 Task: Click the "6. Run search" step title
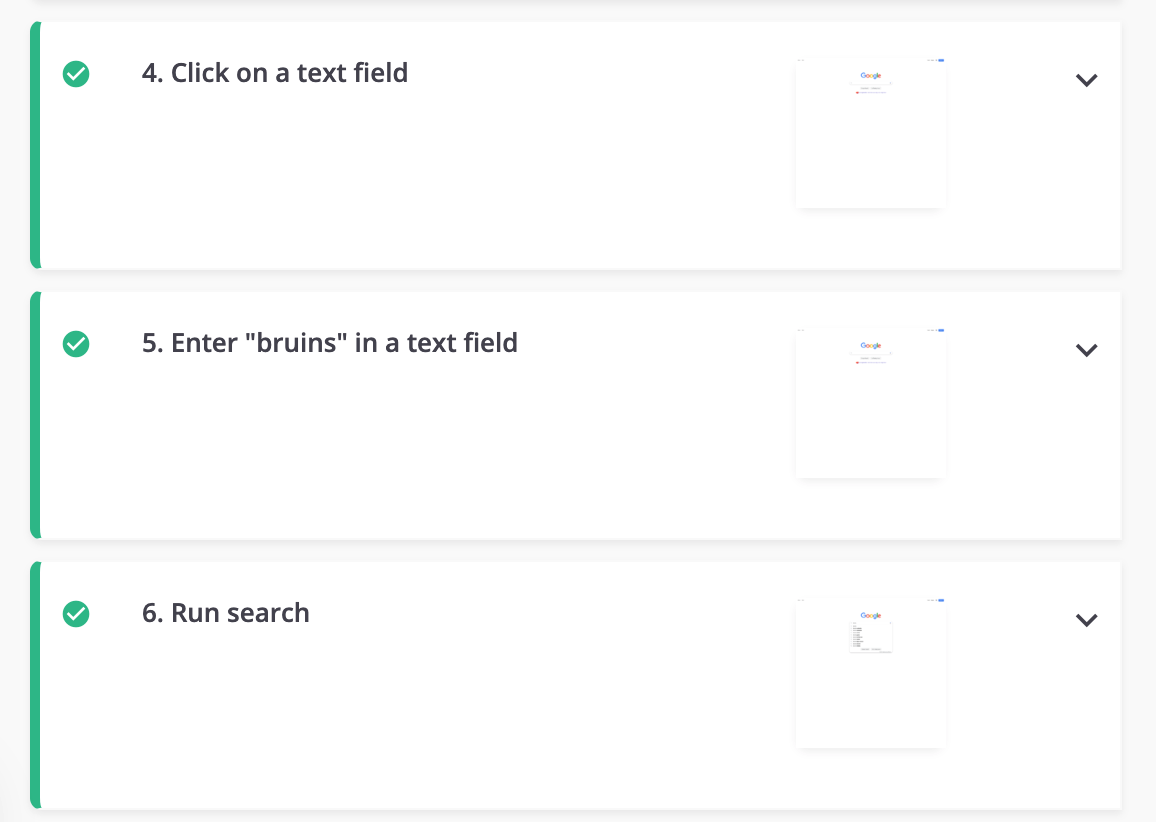(x=226, y=613)
